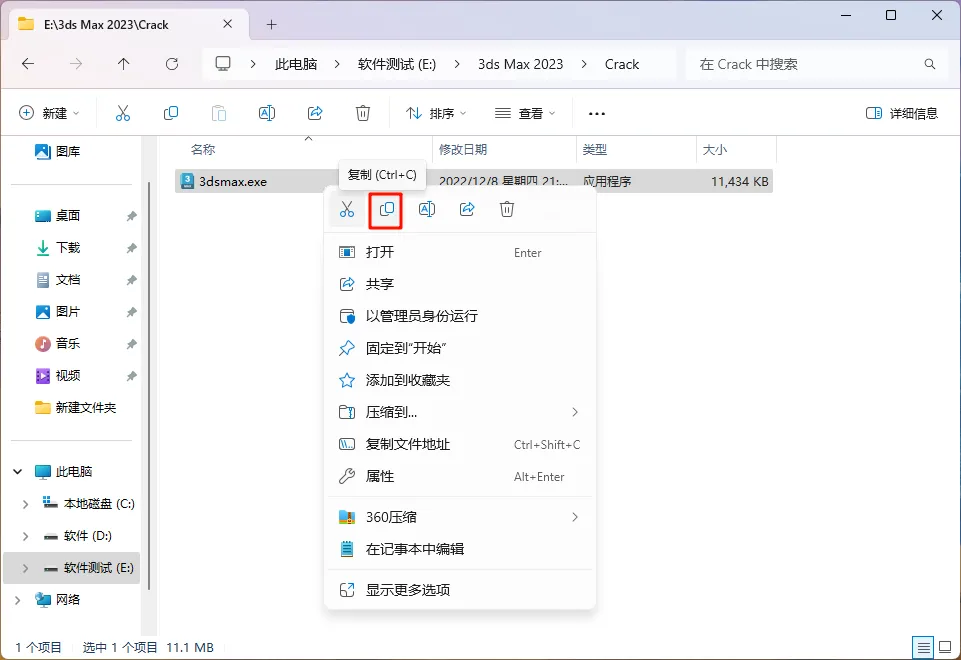Expand the 本地磁盘 (C:) tree node

pos(25,504)
